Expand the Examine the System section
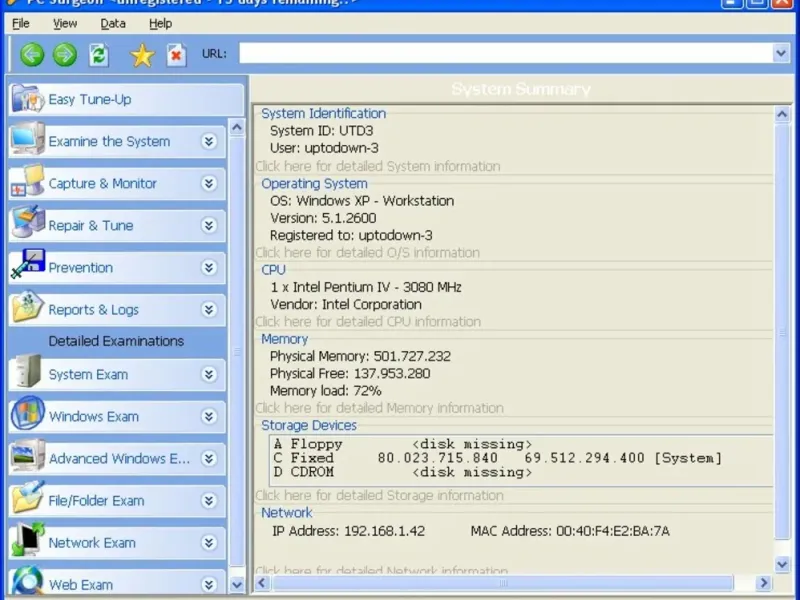This screenshot has height=600, width=800. click(208, 142)
